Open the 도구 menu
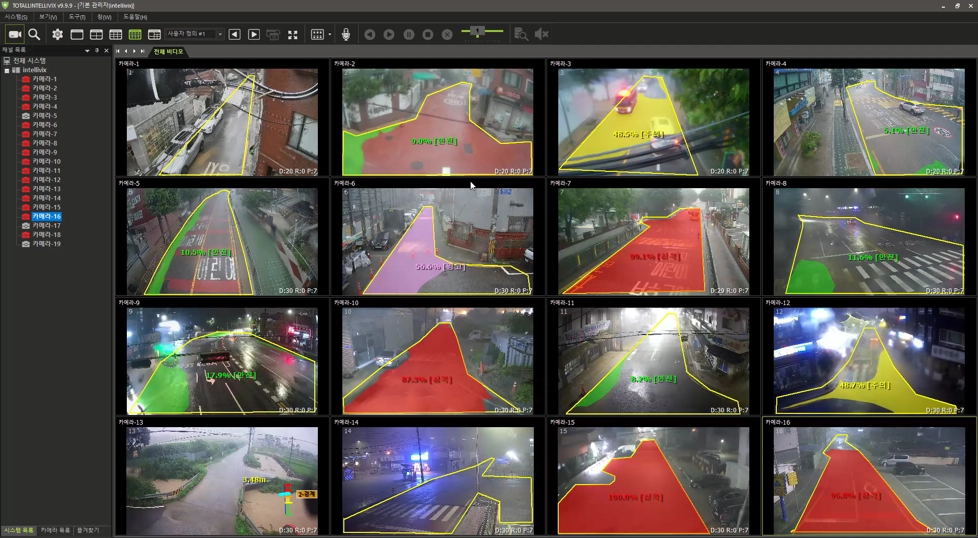The height and width of the screenshot is (538, 978). click(x=77, y=17)
